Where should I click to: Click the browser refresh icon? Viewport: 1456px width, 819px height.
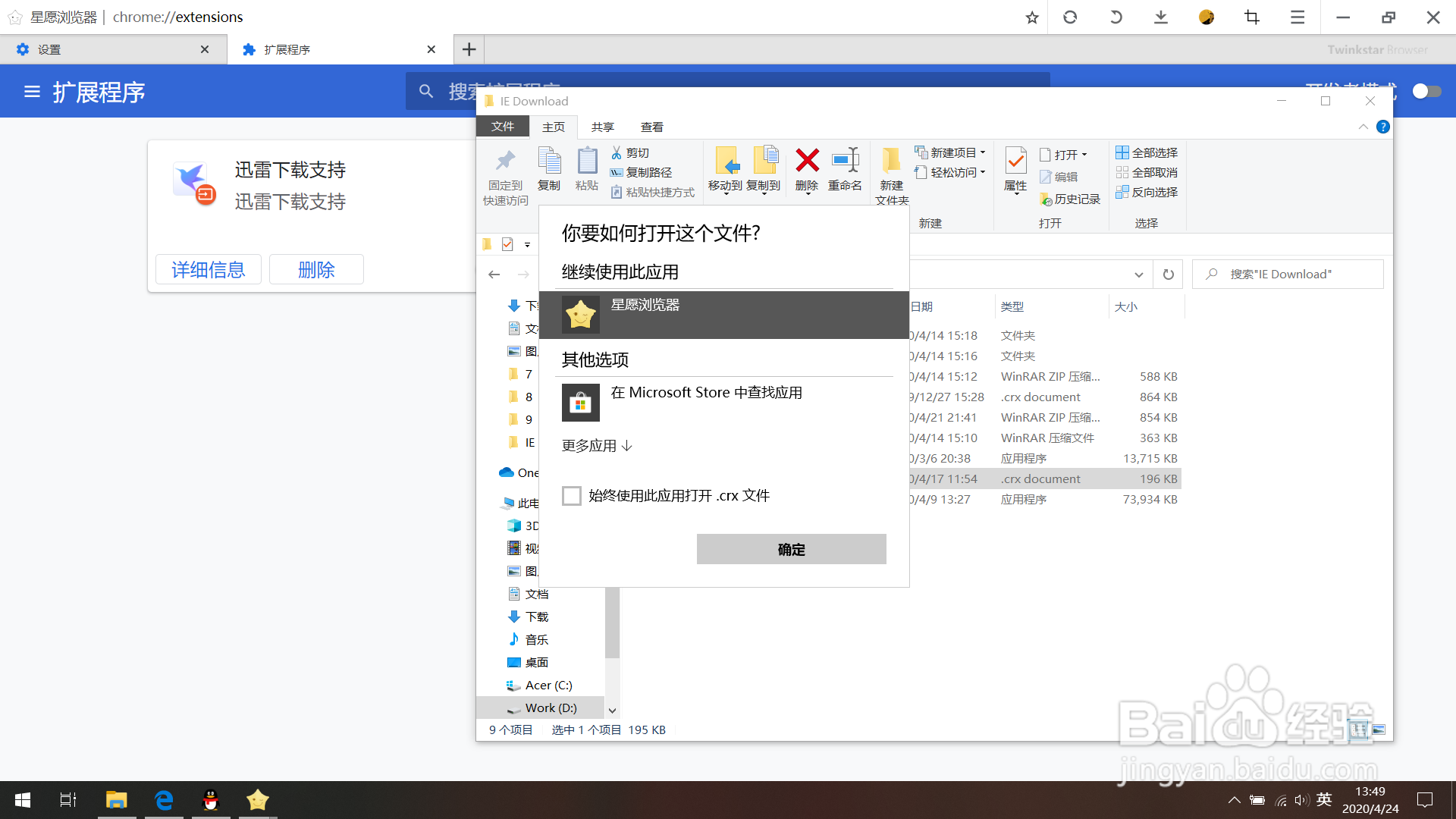(1070, 17)
